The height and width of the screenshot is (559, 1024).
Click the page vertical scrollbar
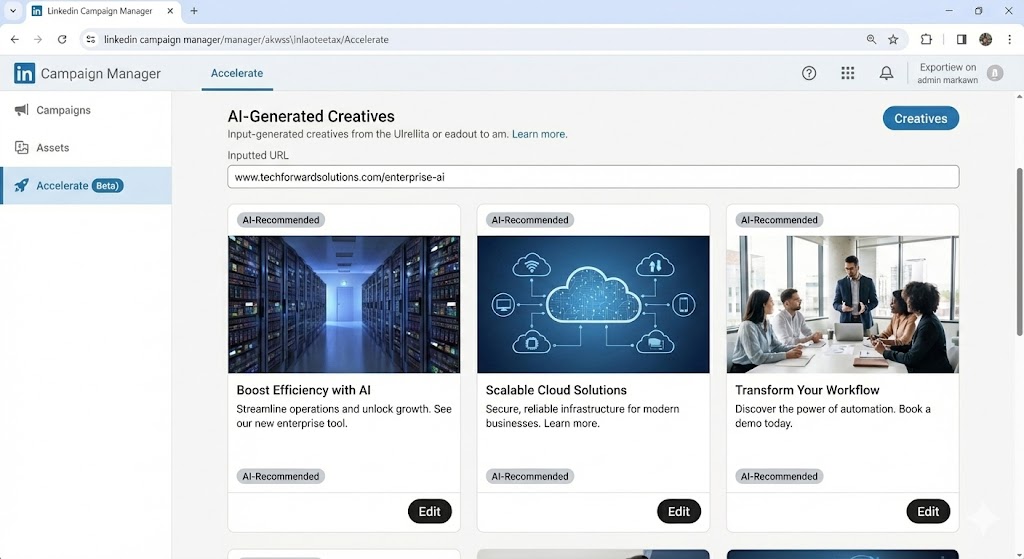(1019, 252)
